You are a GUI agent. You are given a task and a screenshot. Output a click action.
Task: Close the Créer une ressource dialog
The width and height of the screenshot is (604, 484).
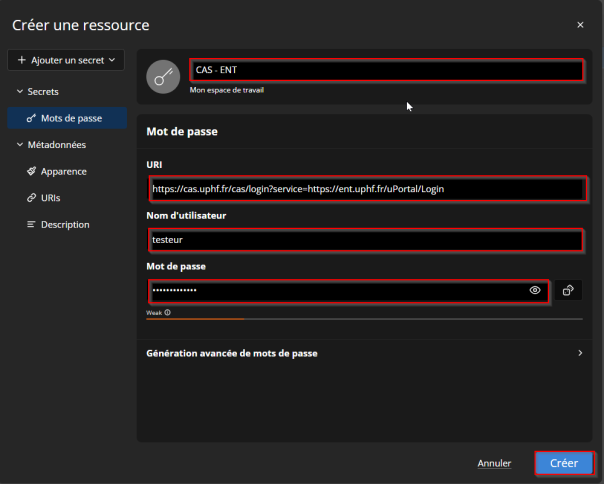pos(580,24)
